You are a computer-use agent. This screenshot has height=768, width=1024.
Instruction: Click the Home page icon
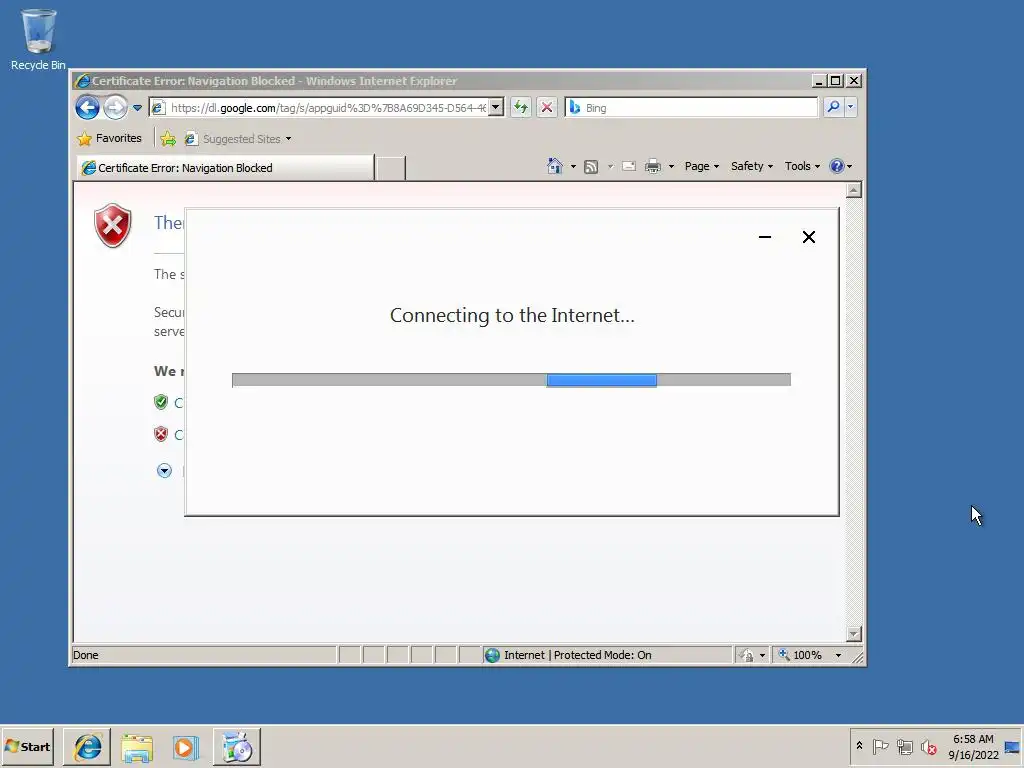(x=554, y=166)
